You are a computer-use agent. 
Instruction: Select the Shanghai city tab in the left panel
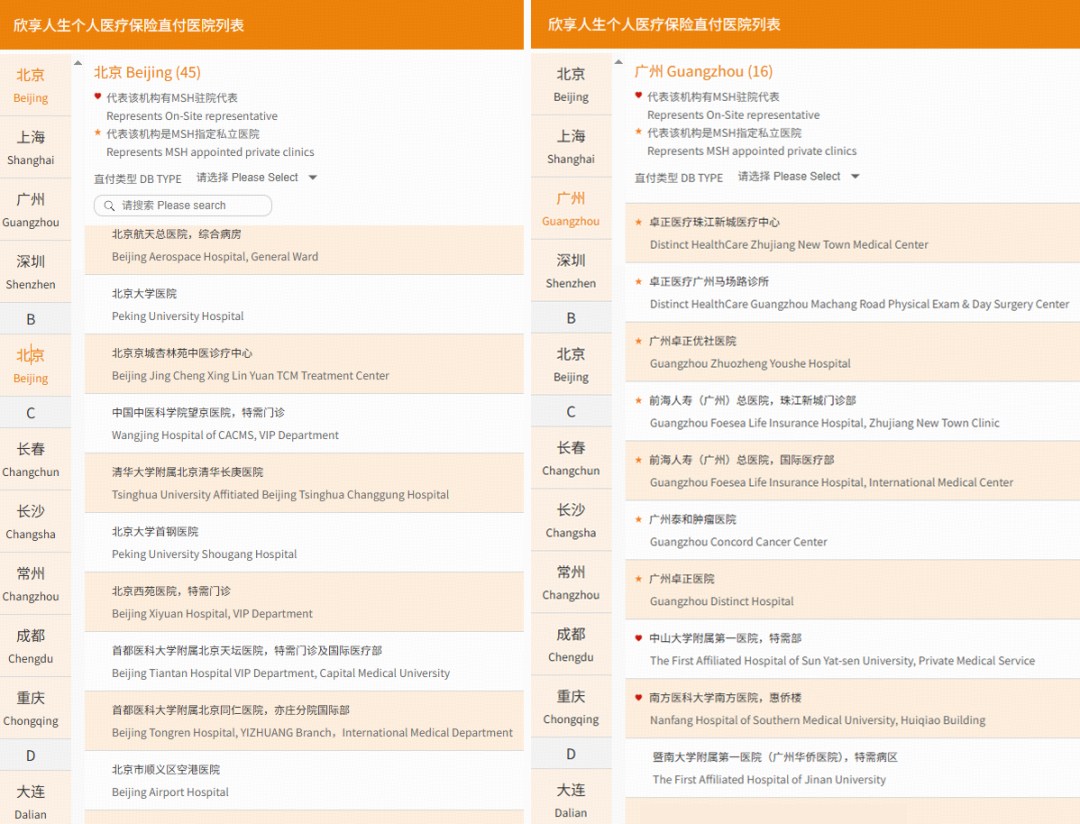point(31,147)
